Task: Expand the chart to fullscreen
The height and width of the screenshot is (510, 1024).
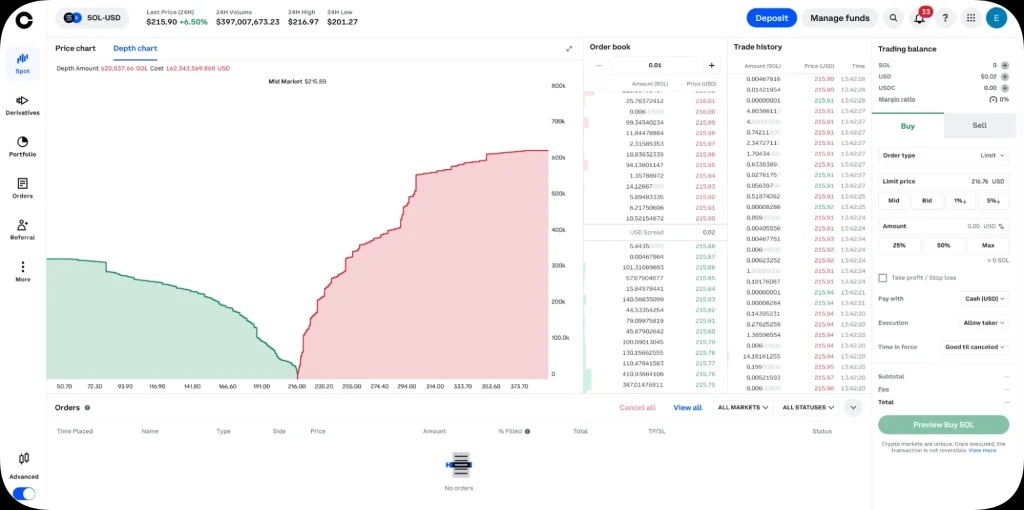Action: pyautogui.click(x=569, y=48)
